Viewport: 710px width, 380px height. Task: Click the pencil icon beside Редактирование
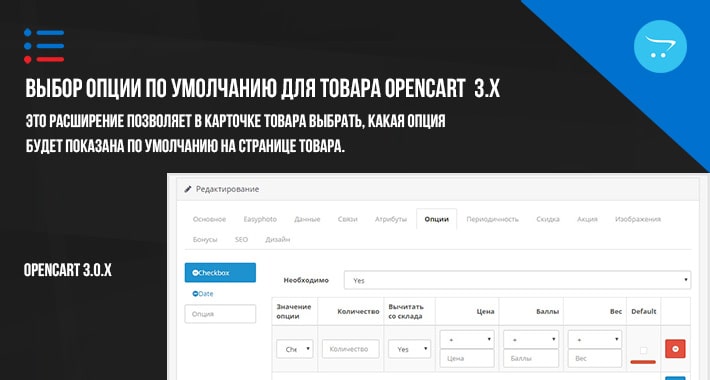coord(188,189)
